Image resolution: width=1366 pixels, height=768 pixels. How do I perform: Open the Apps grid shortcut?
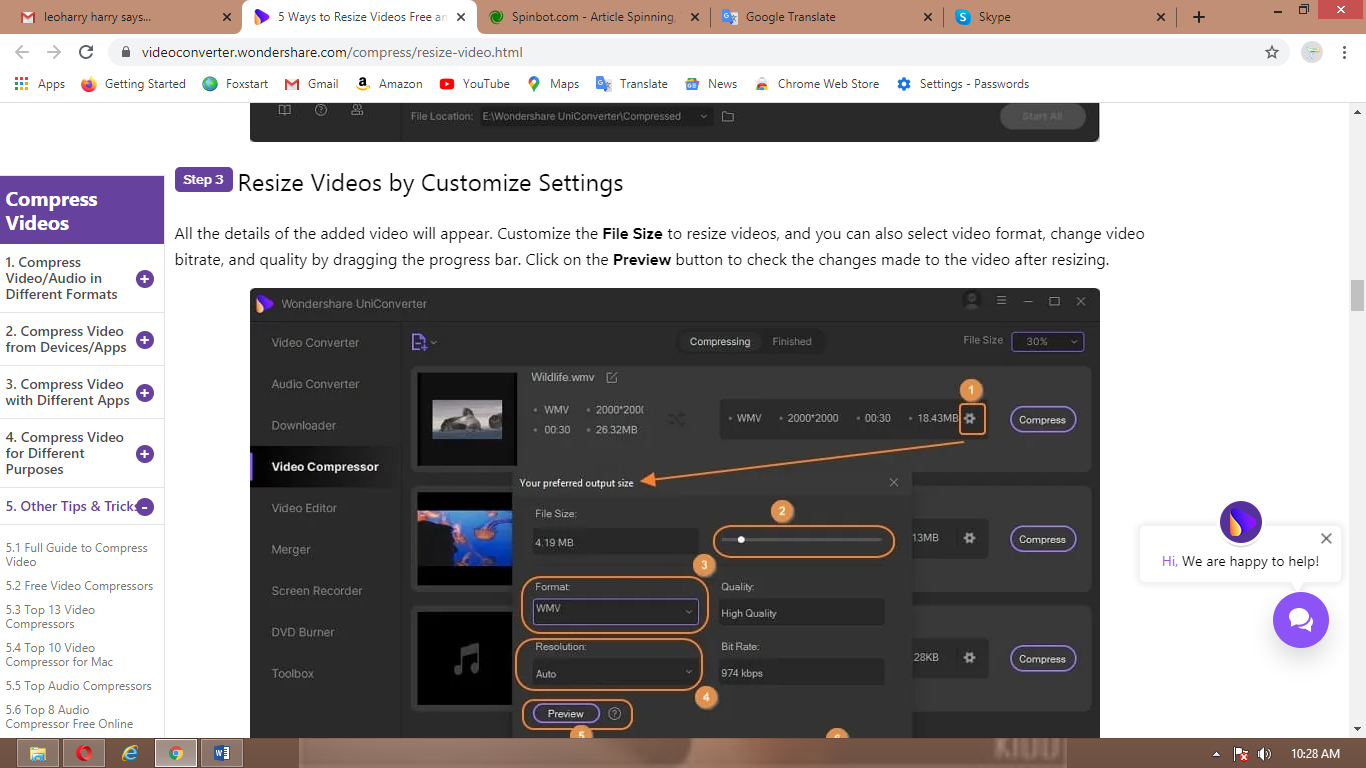22,84
